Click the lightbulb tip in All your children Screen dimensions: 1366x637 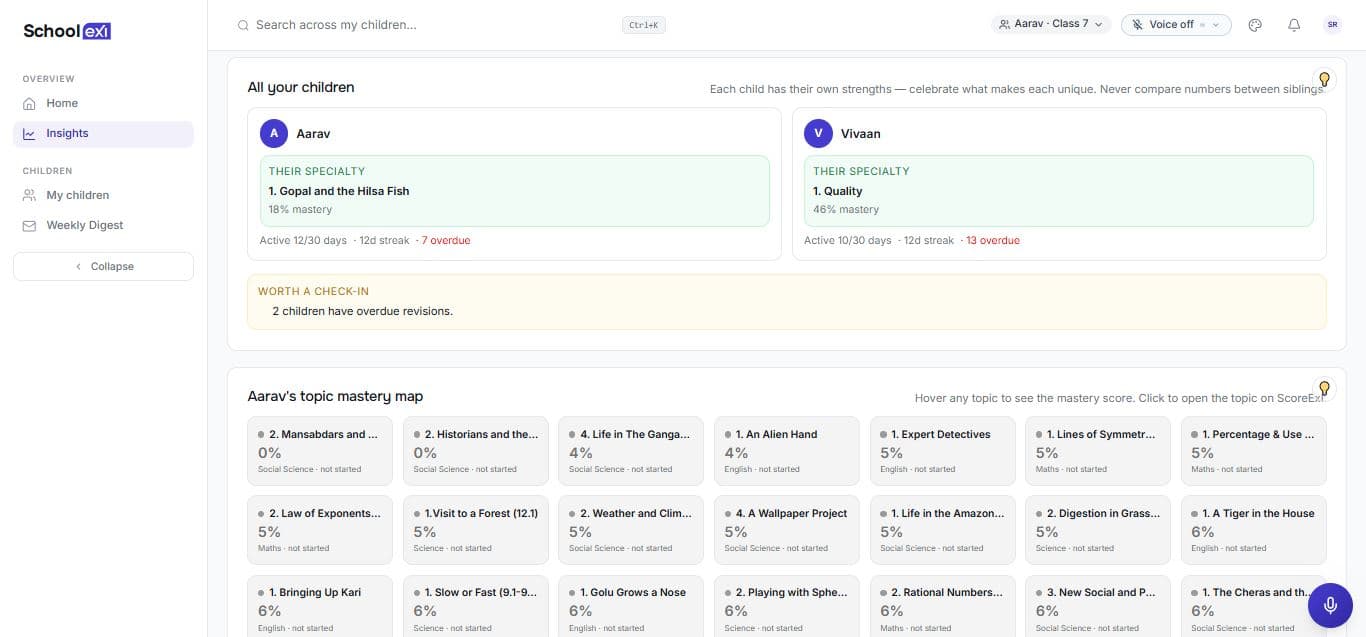[x=1324, y=79]
